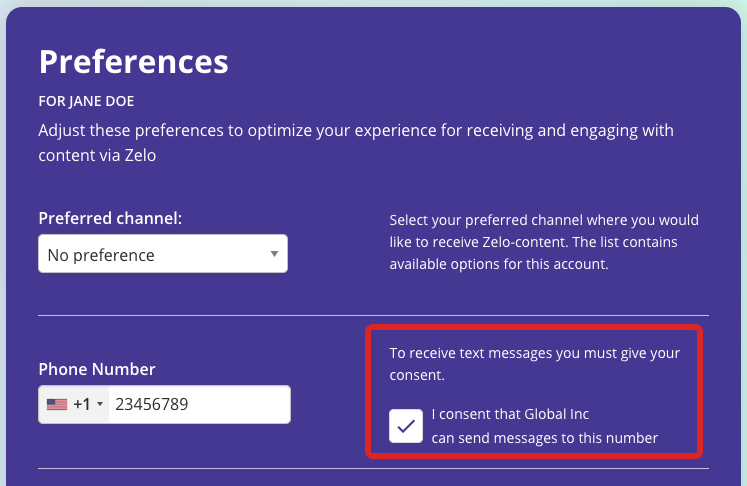Viewport: 747px width, 486px height.
Task: Uncheck the Global Inc consent checkbox
Action: click(x=406, y=426)
